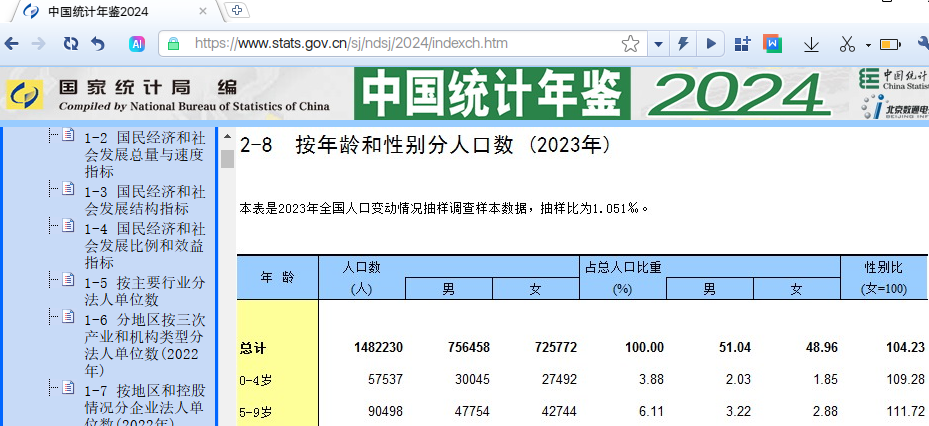Open the extensions grid icon

(x=742, y=44)
